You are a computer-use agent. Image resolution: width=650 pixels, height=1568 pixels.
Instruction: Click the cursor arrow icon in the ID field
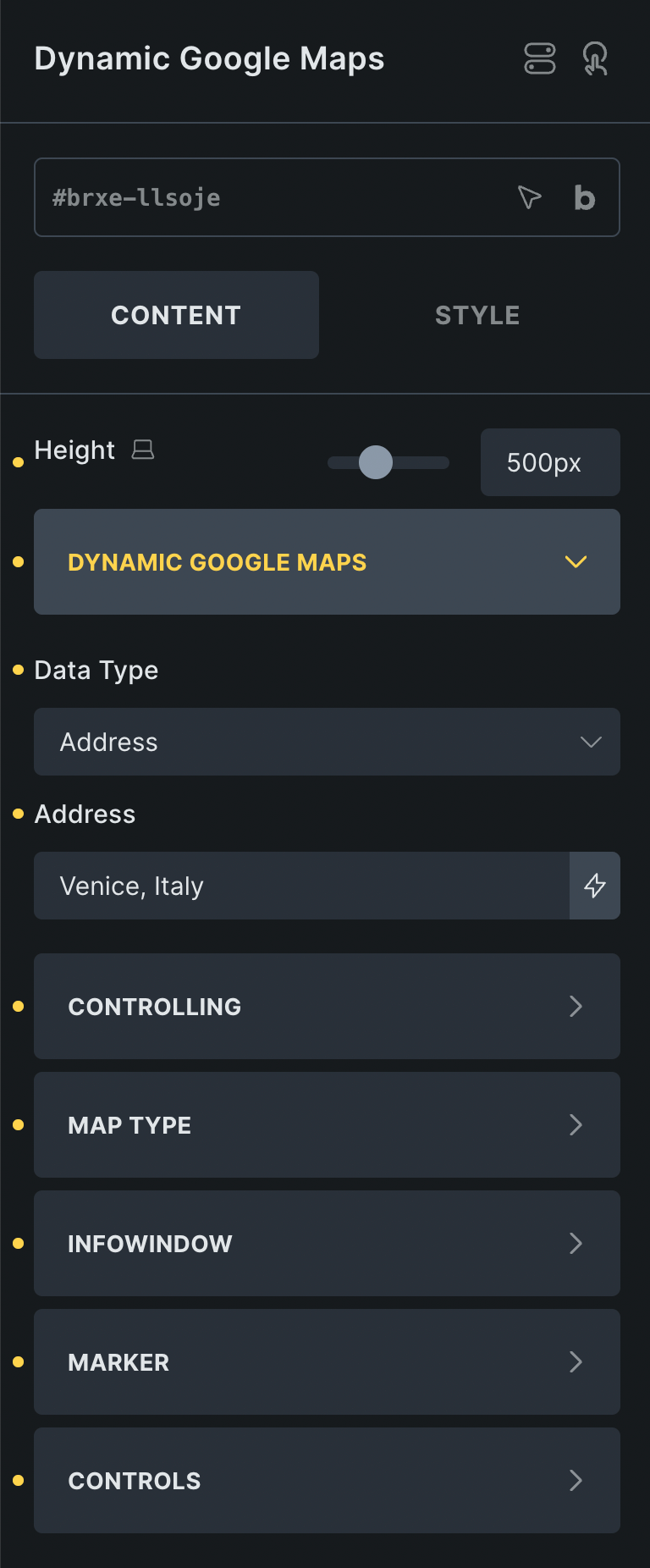tap(529, 196)
